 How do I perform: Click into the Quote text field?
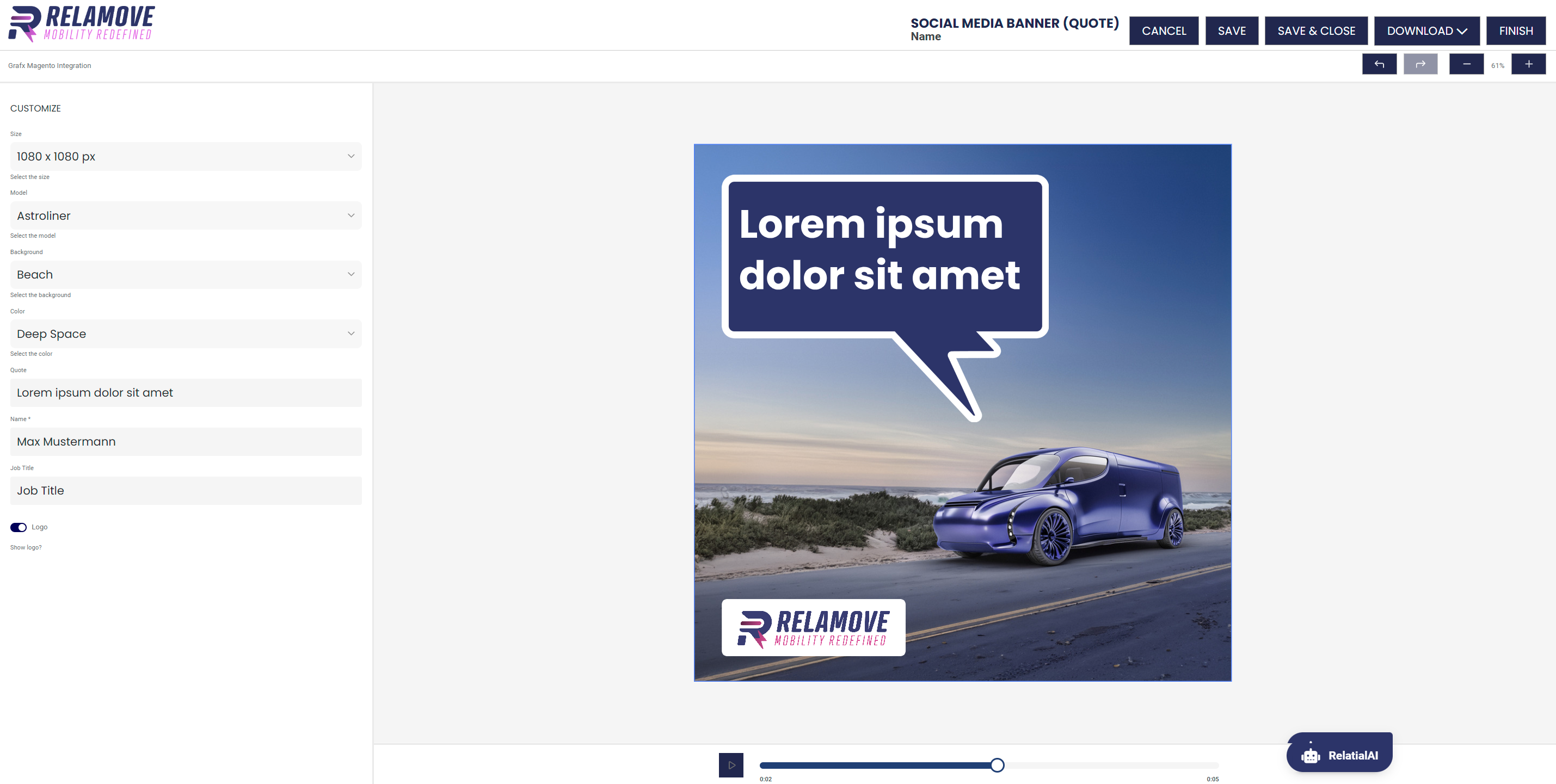tap(186, 393)
